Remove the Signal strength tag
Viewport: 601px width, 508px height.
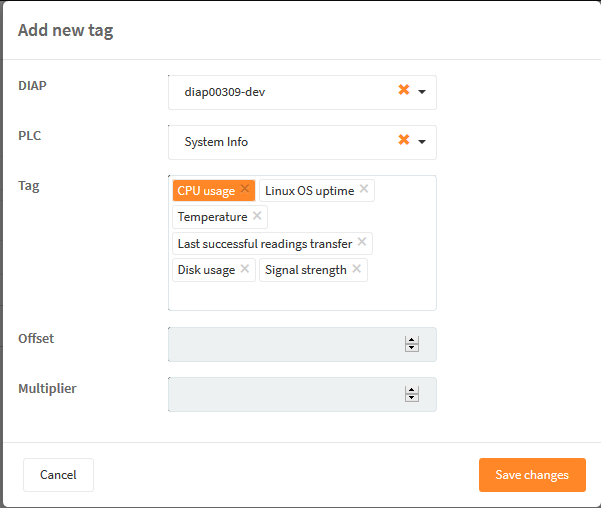tap(356, 269)
